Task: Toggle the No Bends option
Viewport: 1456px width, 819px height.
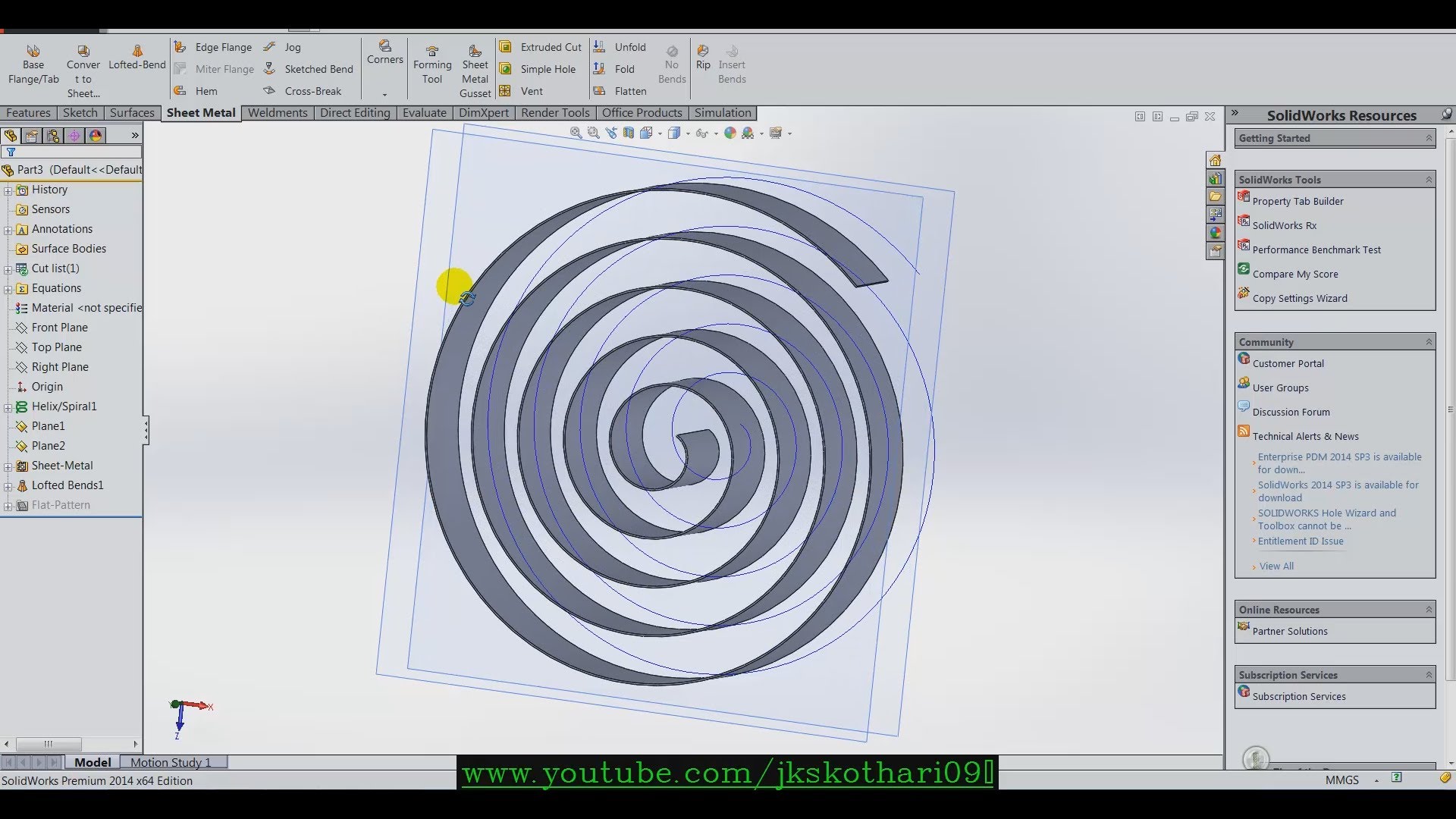Action: pos(670,64)
